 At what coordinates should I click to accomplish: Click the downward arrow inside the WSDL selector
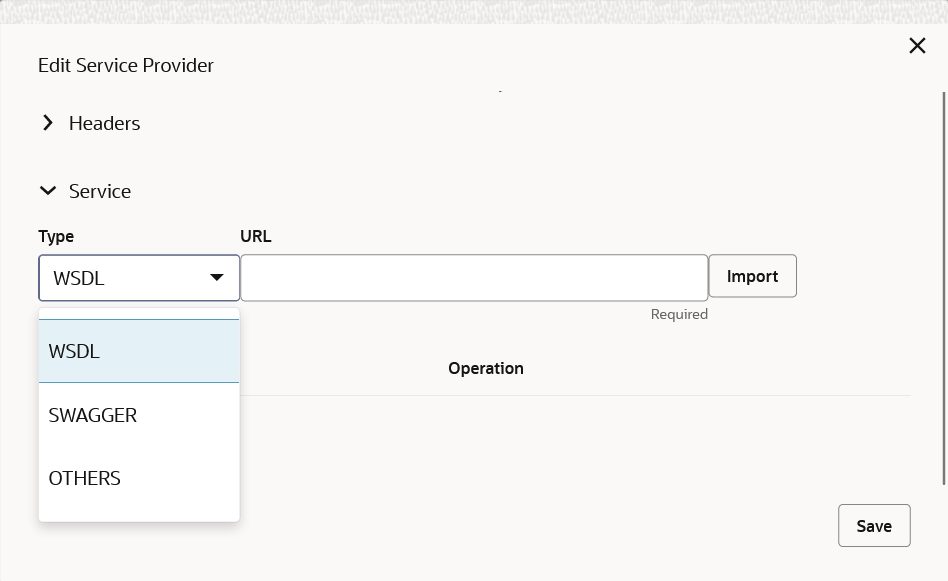pyautogui.click(x=217, y=277)
